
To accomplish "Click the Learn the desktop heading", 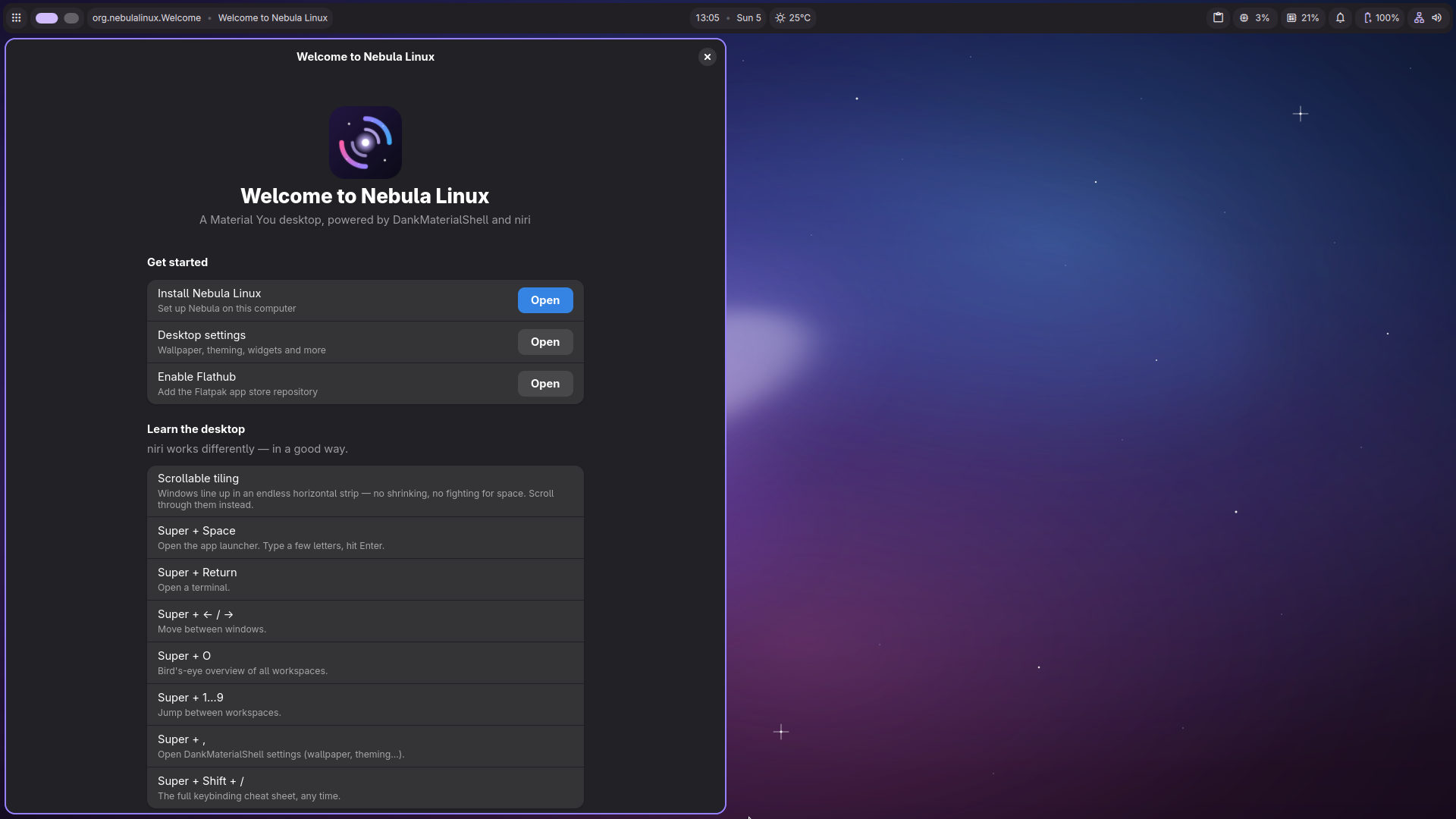I will point(196,429).
